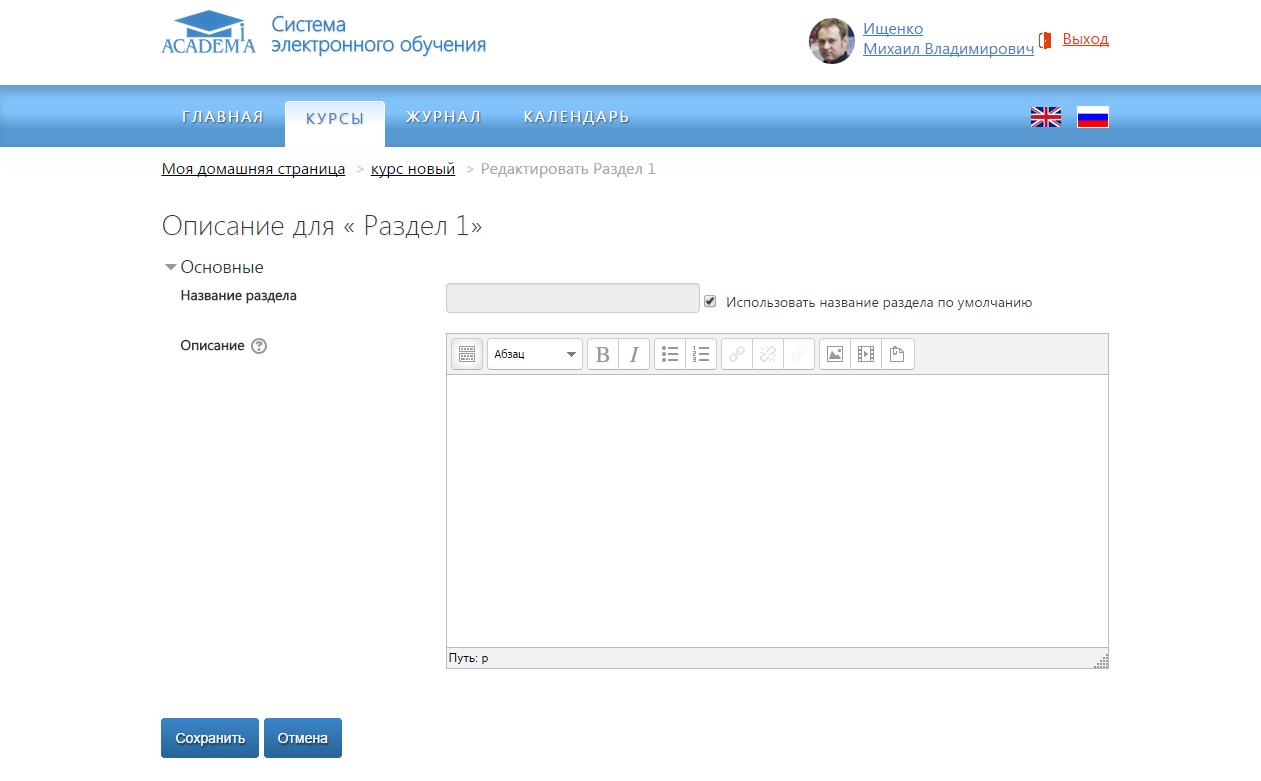Screen dimensions: 1261x781
Task: Click the unlink icon in the toolbar
Action: click(x=768, y=354)
